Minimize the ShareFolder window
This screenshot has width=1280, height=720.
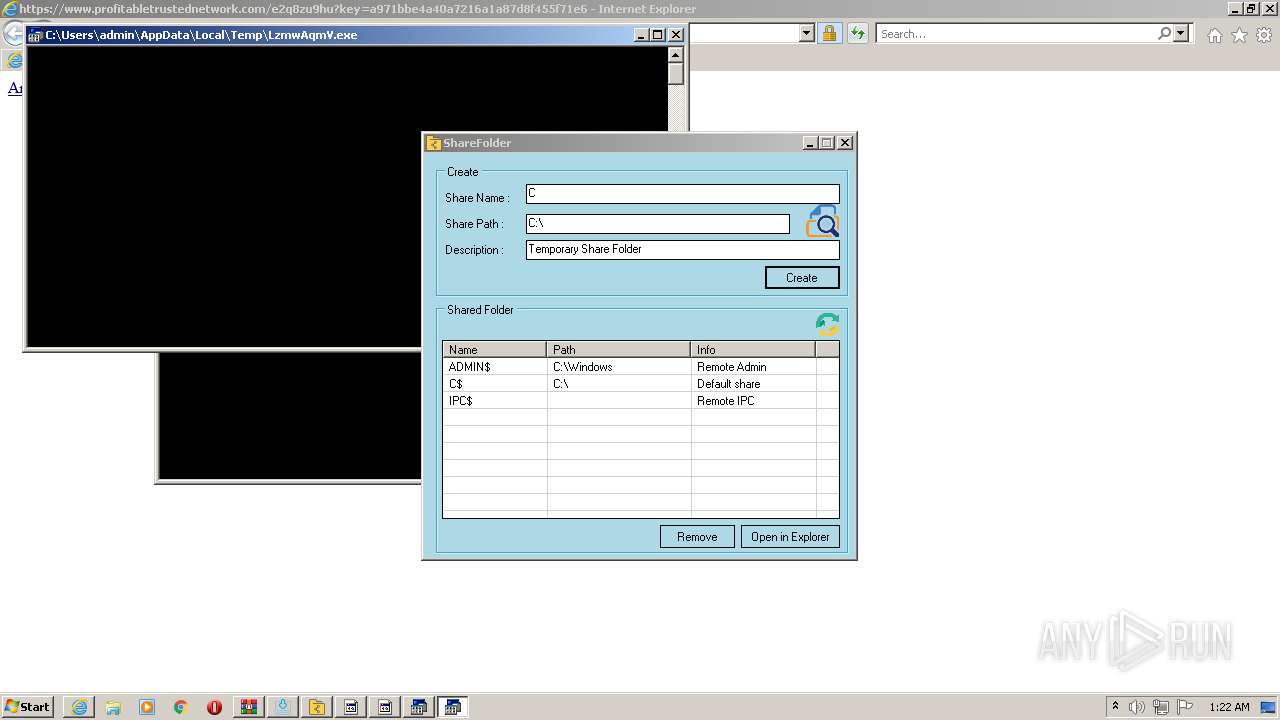pos(810,143)
